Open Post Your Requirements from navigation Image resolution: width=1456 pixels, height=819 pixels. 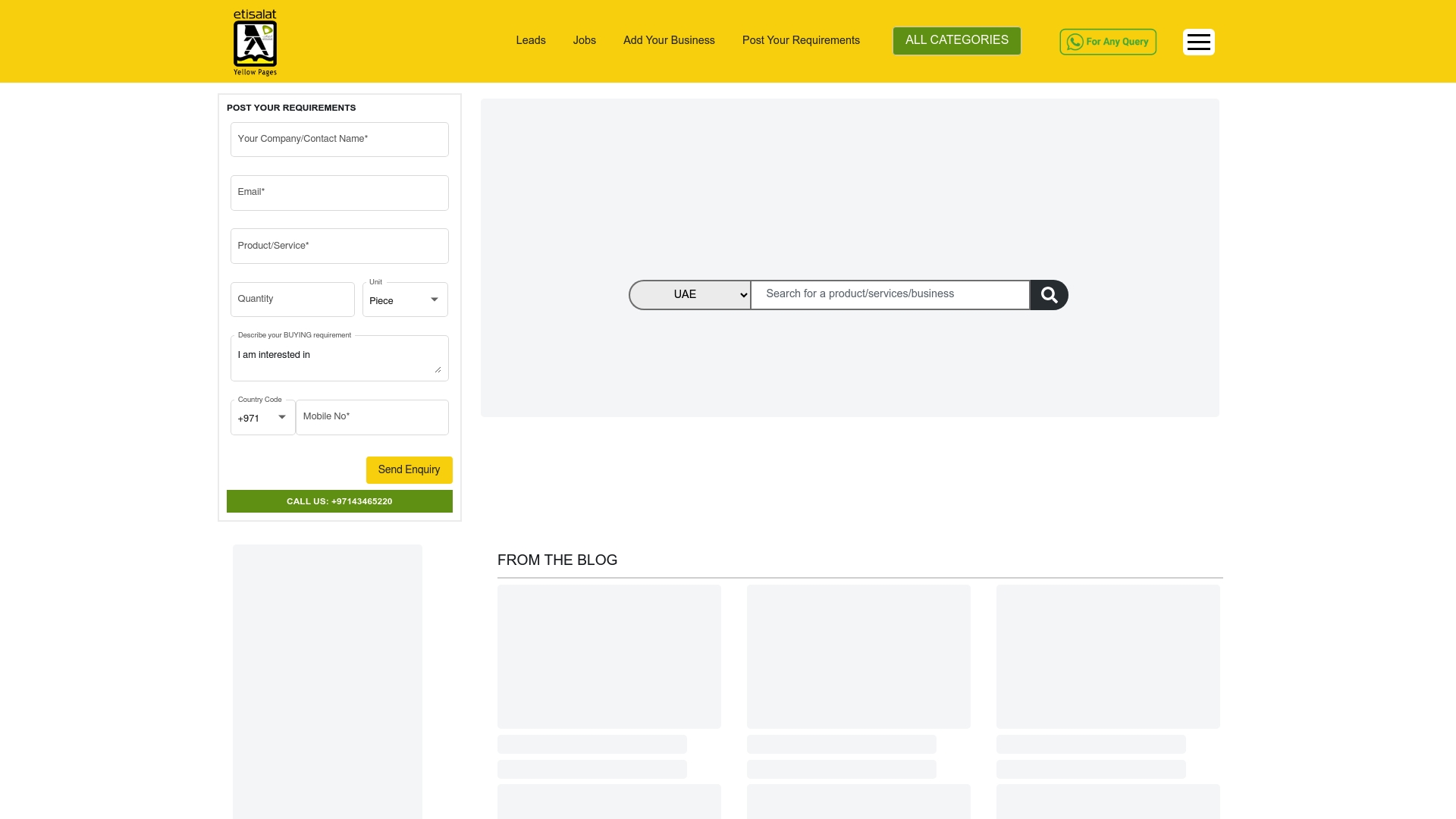(x=801, y=41)
